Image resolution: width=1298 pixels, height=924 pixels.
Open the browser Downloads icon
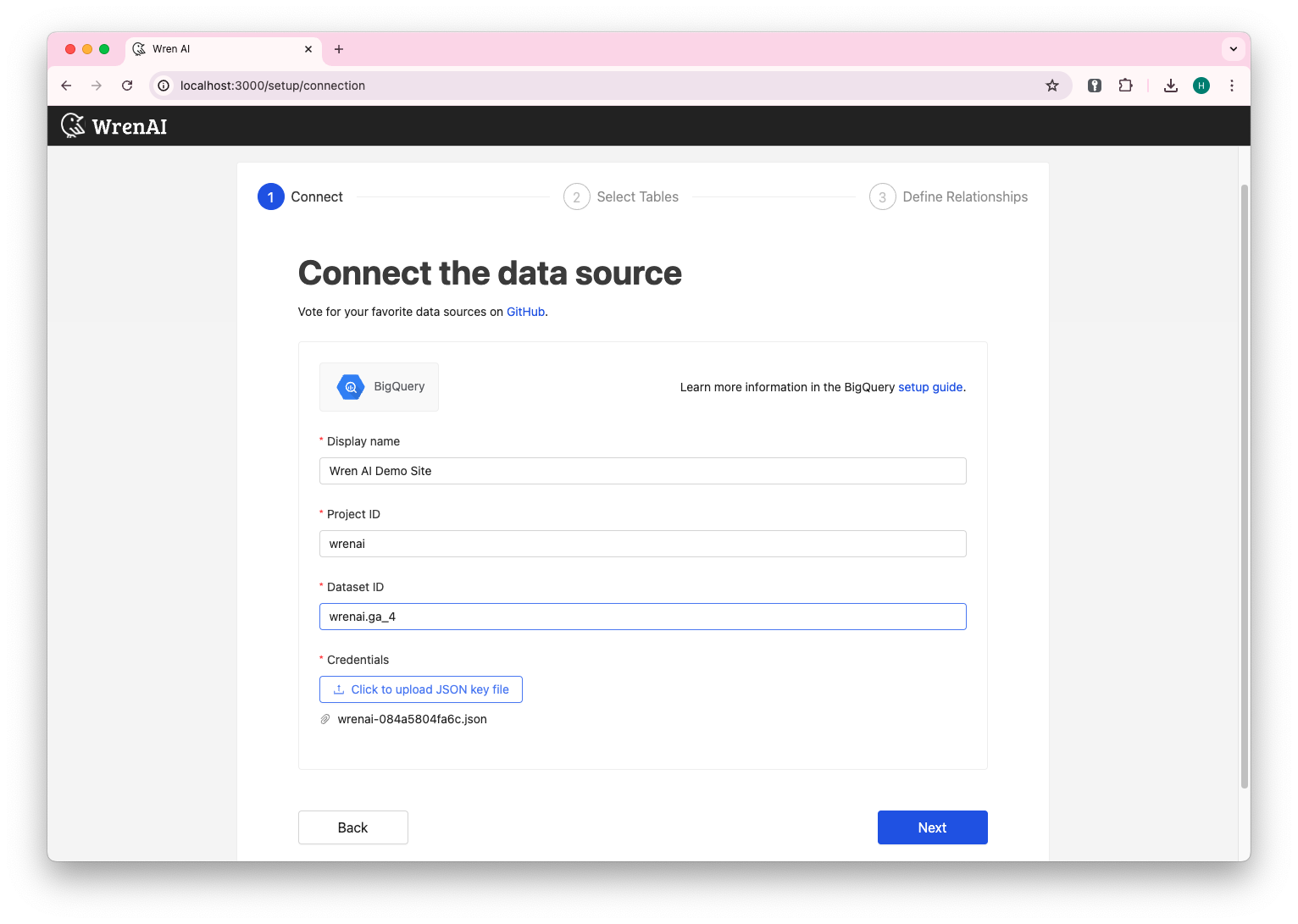1171,86
